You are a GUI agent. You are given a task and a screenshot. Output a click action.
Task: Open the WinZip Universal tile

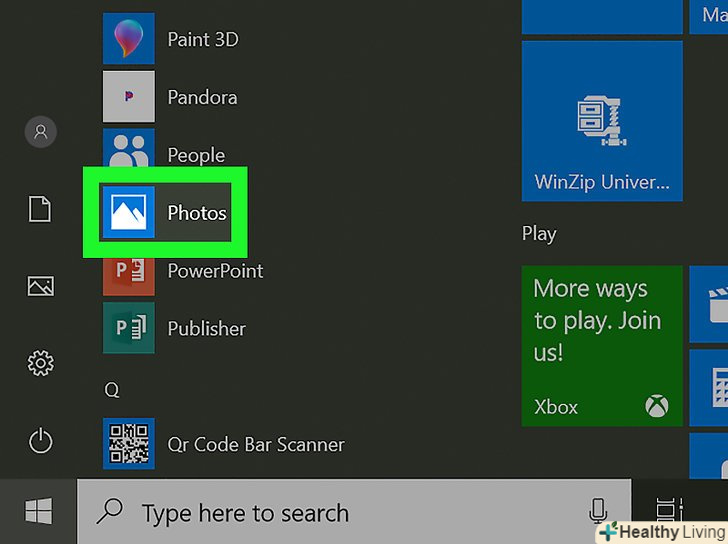point(602,121)
